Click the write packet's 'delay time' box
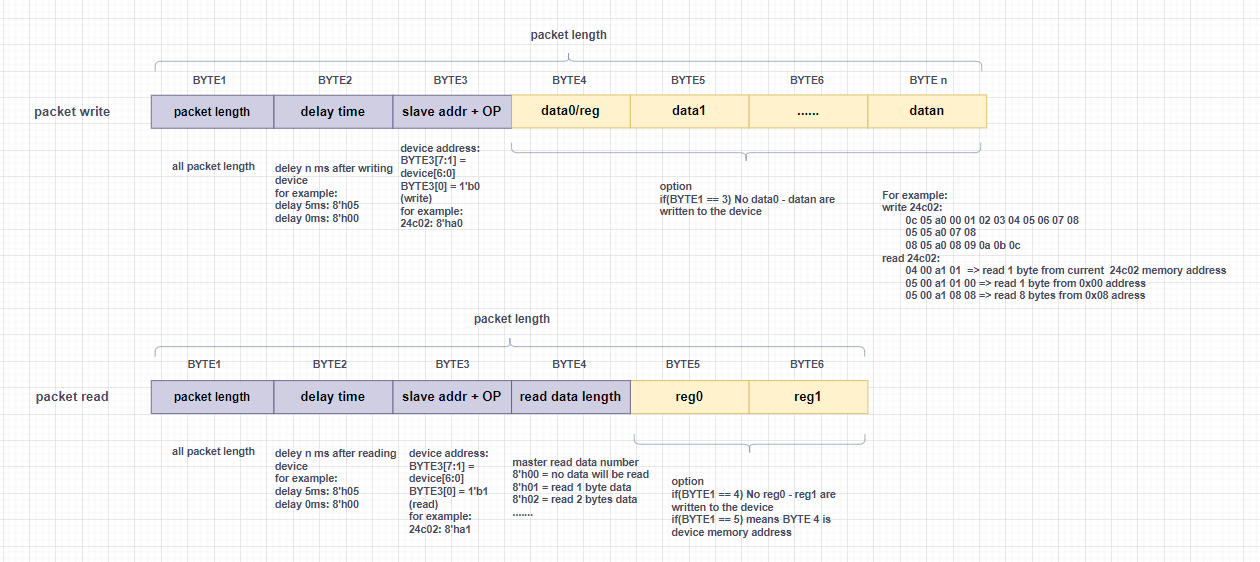The height and width of the screenshot is (562, 1260). [333, 112]
